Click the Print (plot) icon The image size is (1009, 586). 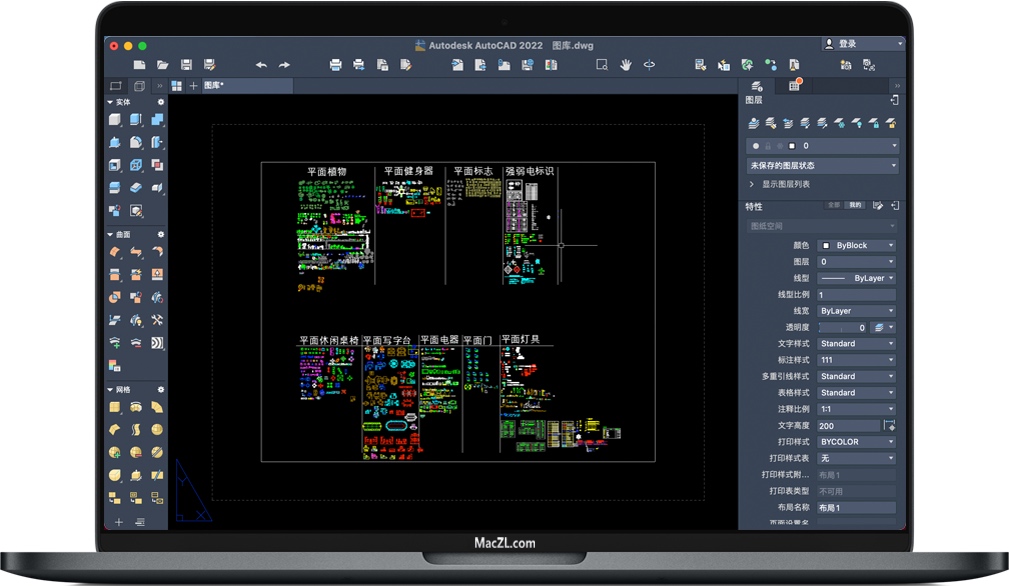click(x=336, y=65)
